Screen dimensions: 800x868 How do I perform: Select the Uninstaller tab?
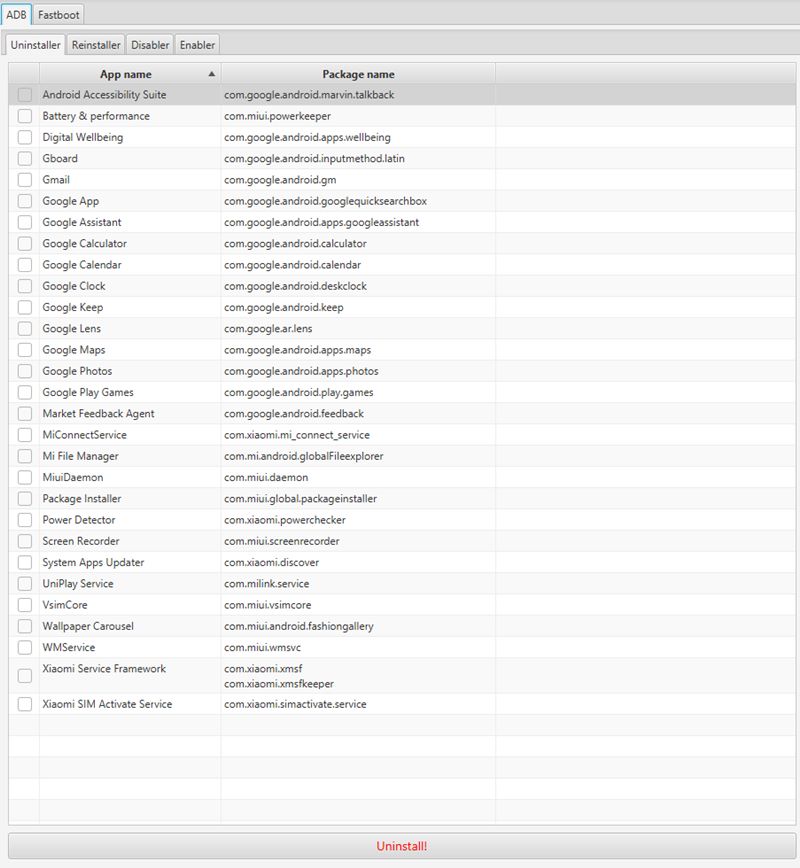[x=35, y=45]
